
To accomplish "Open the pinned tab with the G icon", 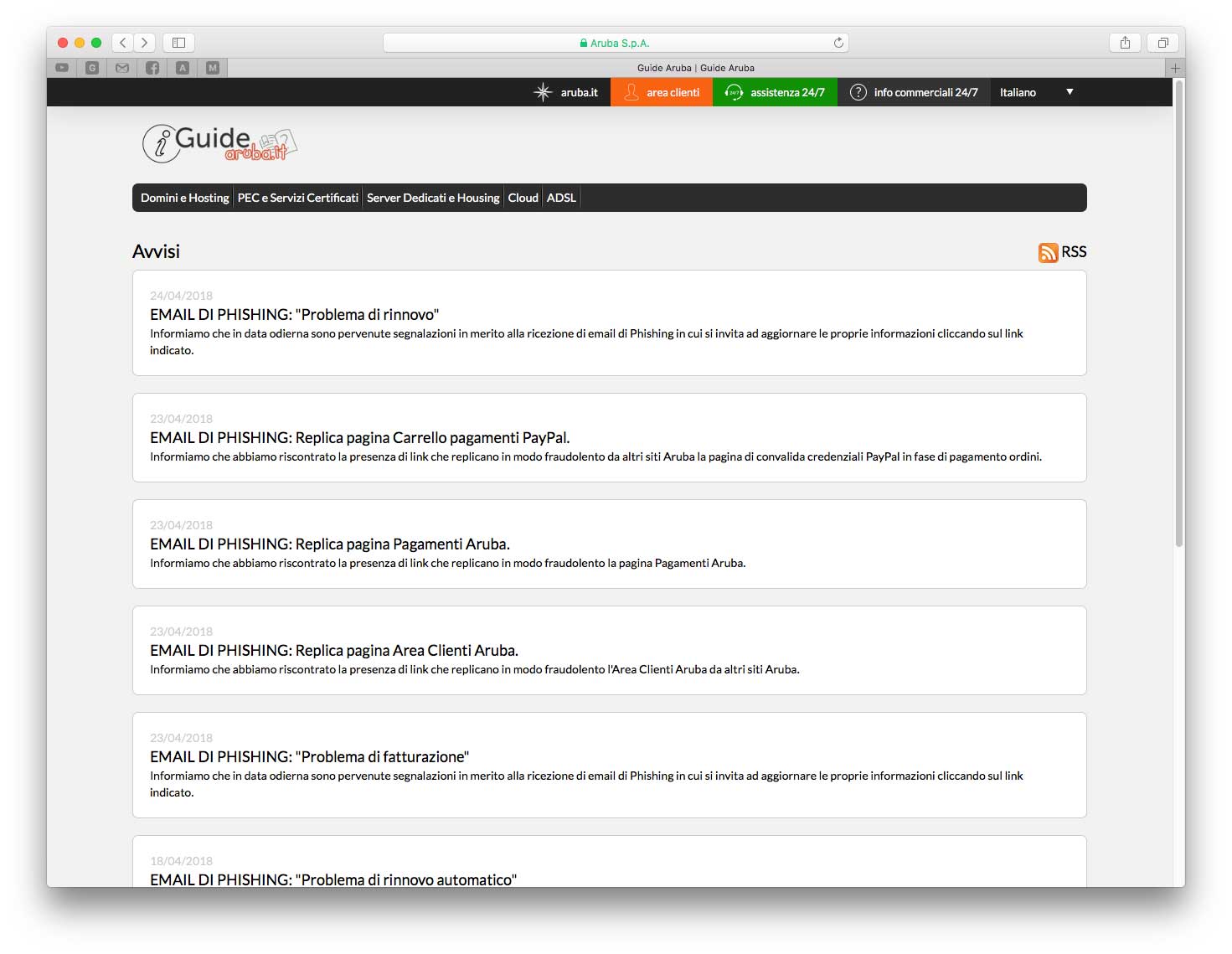I will [92, 68].
